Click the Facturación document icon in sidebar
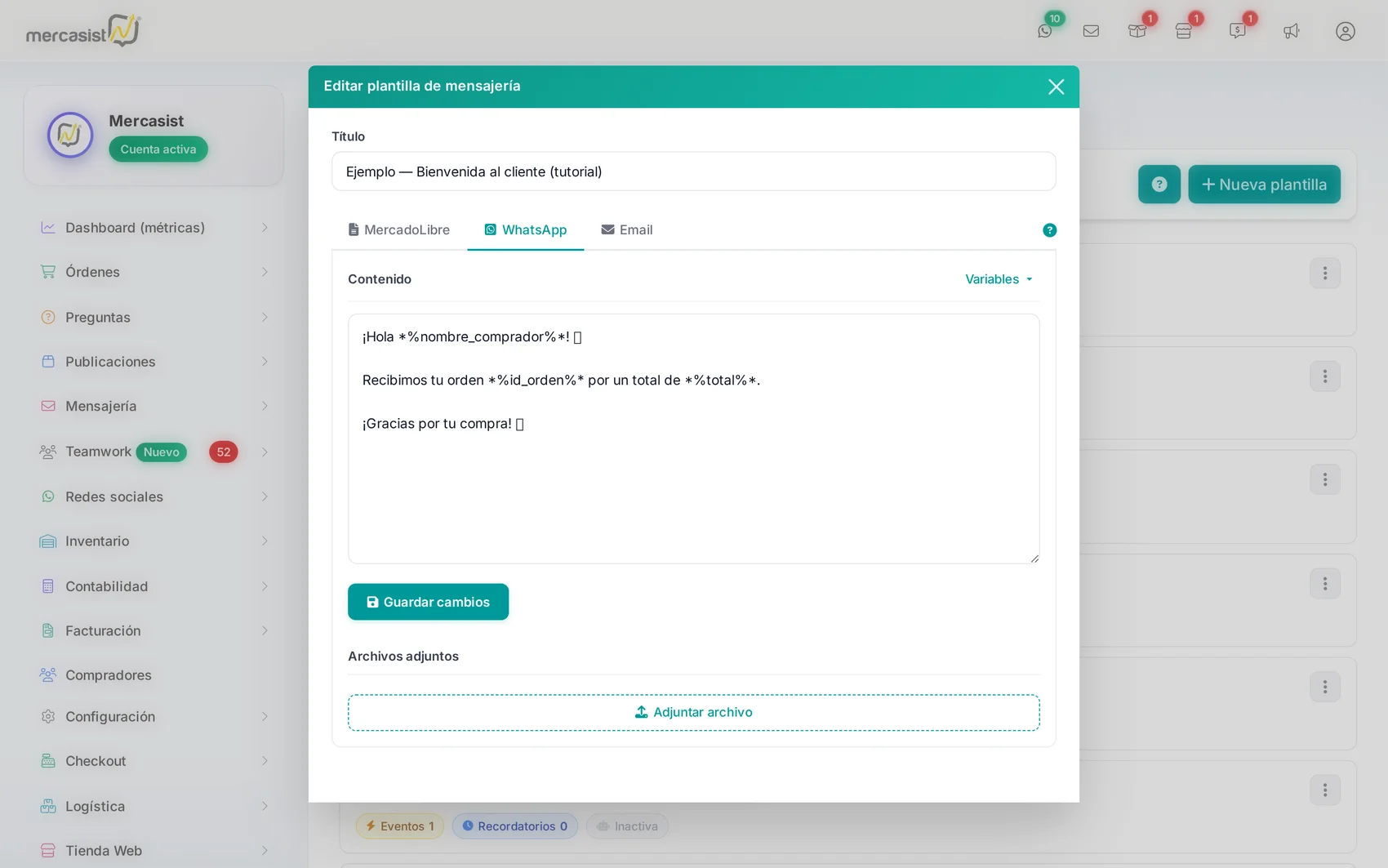The image size is (1388, 868). (48, 630)
